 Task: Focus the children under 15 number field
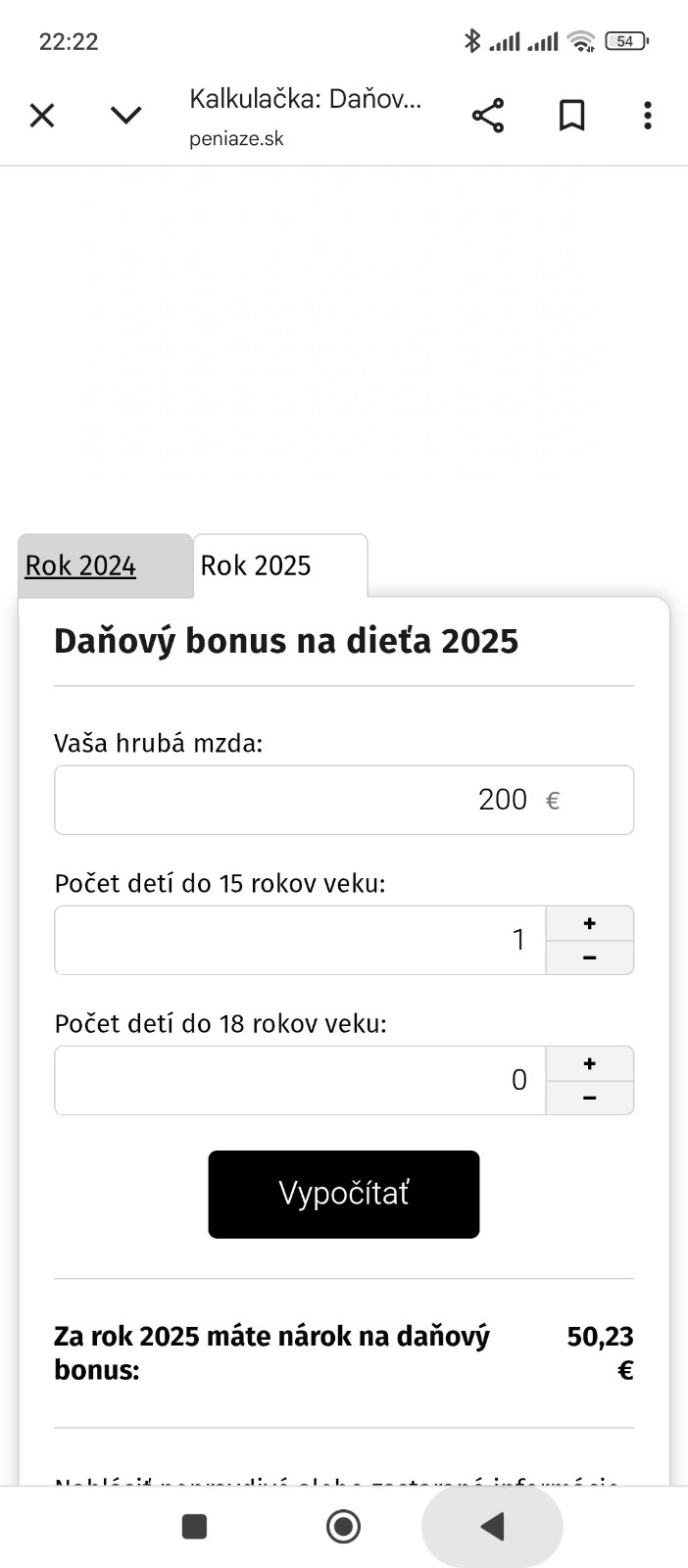[x=300, y=940]
